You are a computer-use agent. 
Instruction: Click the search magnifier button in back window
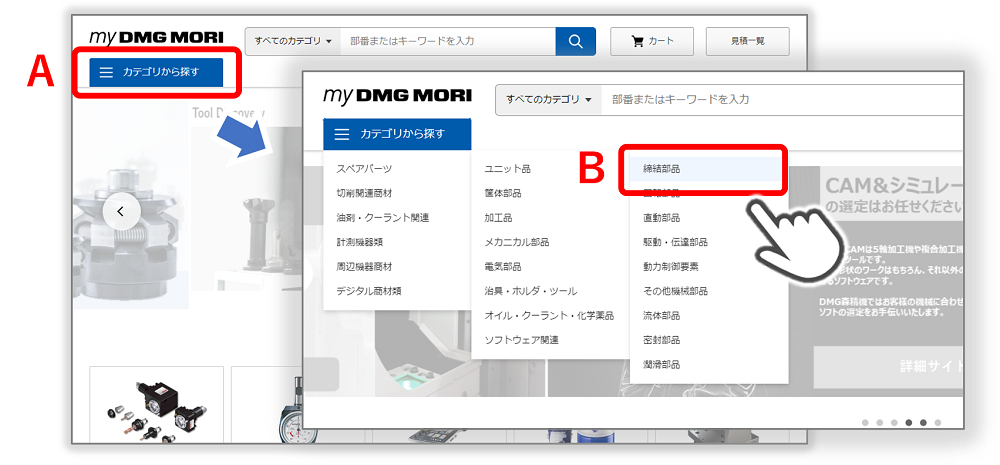[575, 41]
